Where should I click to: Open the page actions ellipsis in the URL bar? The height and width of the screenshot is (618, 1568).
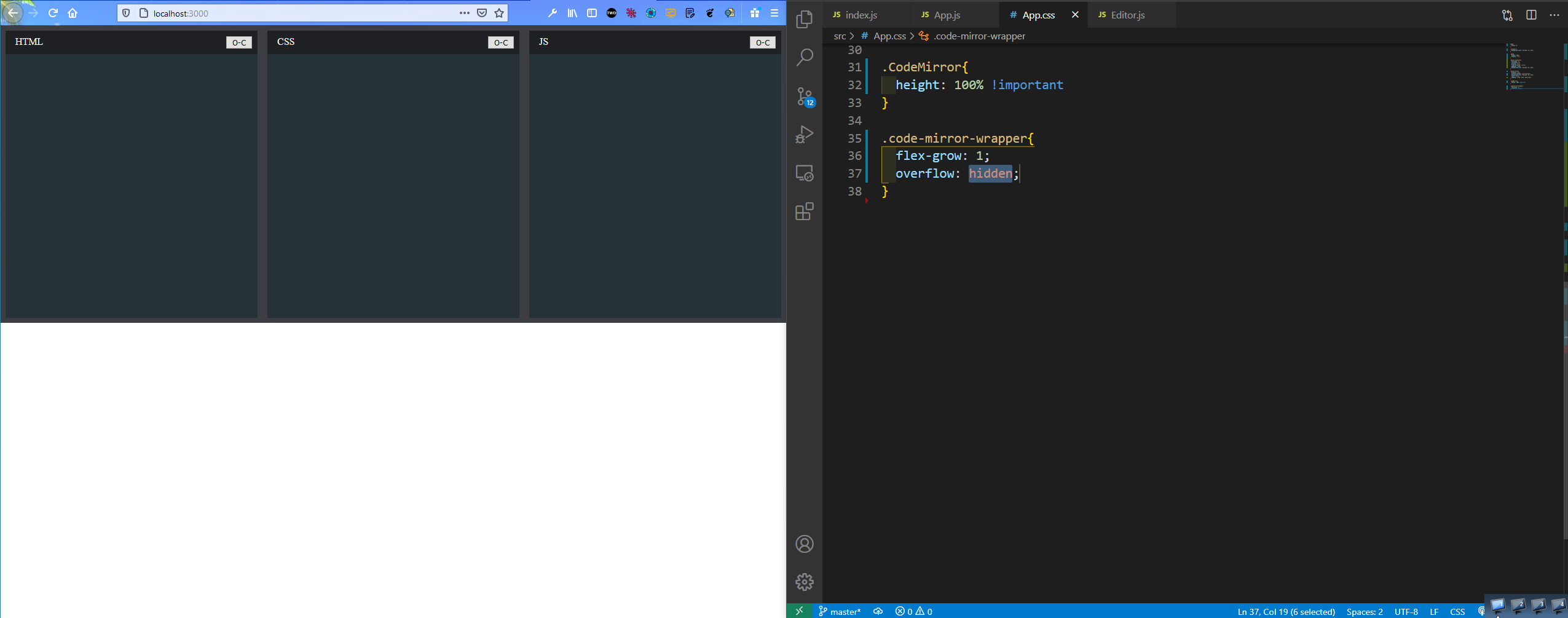pyautogui.click(x=464, y=13)
